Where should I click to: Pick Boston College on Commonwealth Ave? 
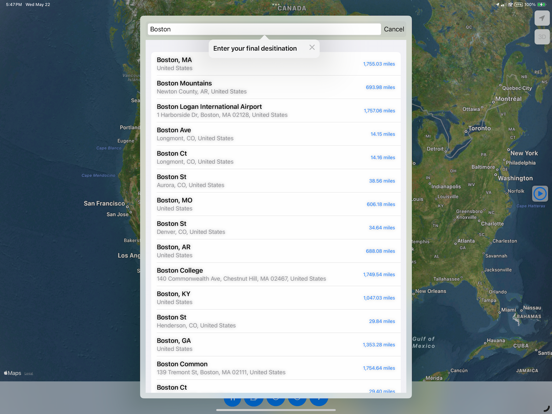tap(276, 275)
